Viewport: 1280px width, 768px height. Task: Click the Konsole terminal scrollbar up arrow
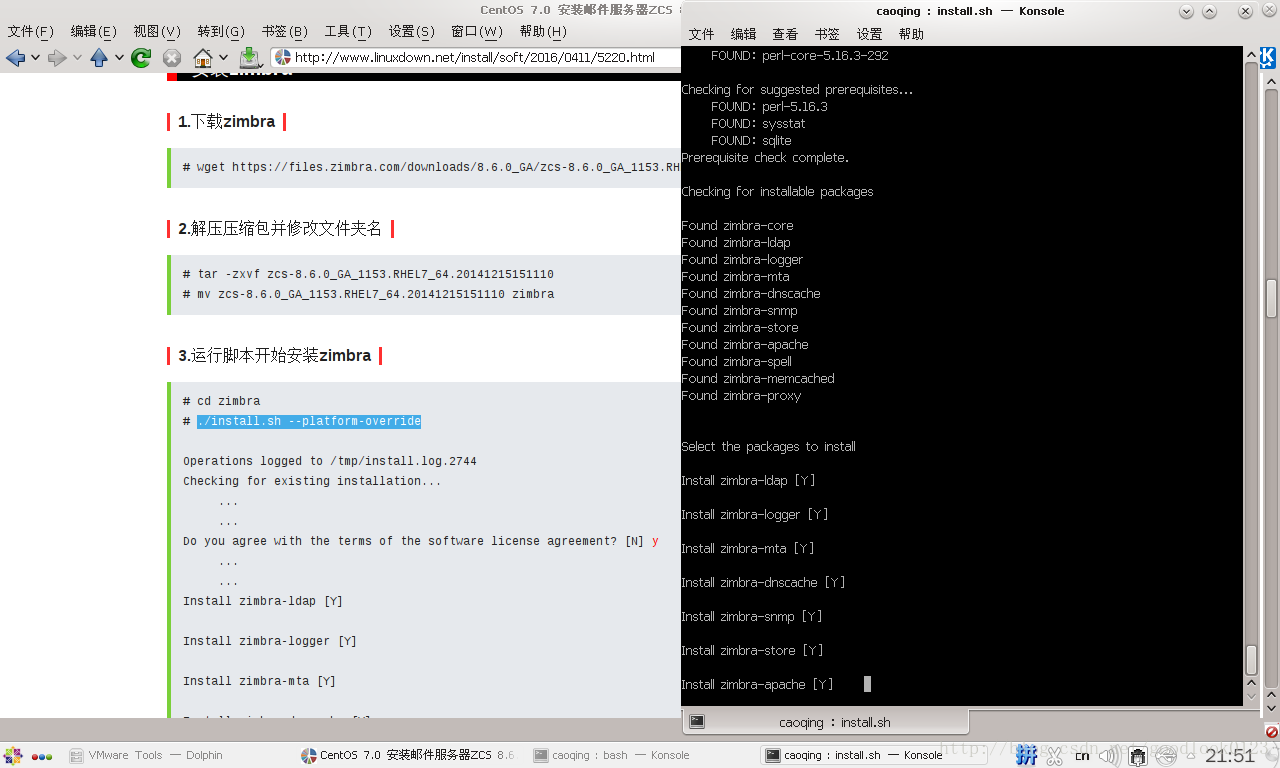1252,56
